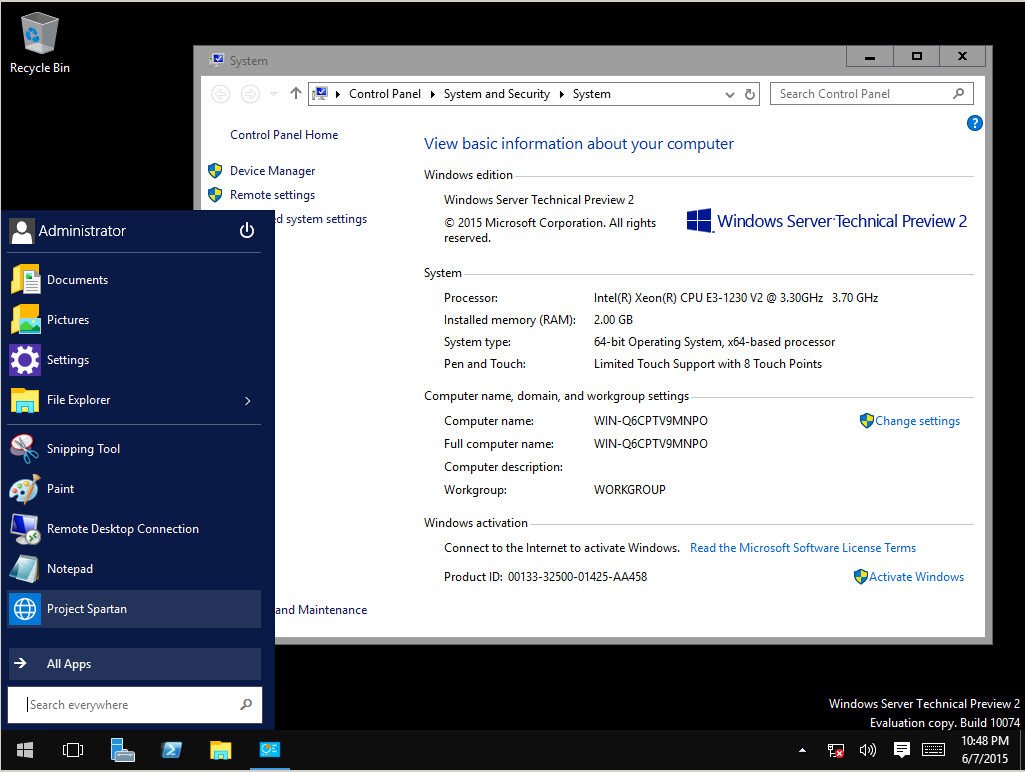Go to Control Panel Home
The image size is (1025, 772).
pos(283,134)
